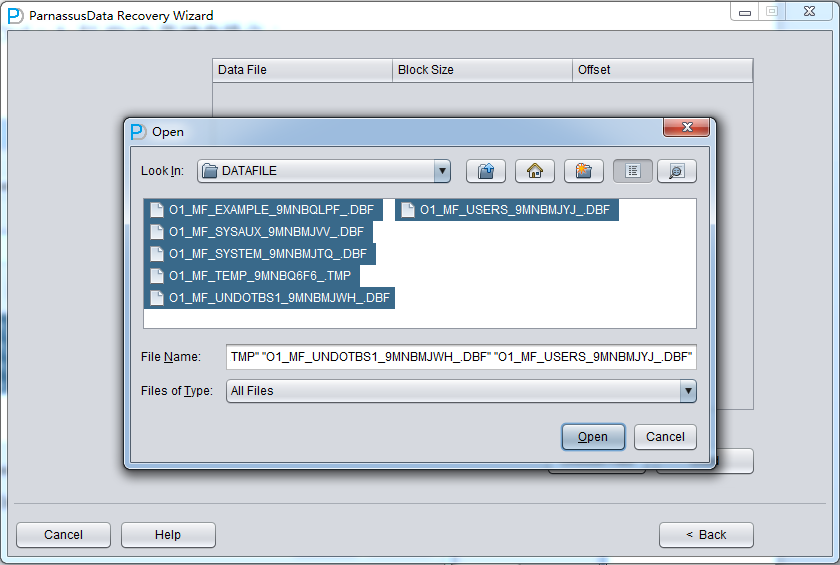The width and height of the screenshot is (840, 565).
Task: Close the Open dialog window
Action: click(x=687, y=128)
